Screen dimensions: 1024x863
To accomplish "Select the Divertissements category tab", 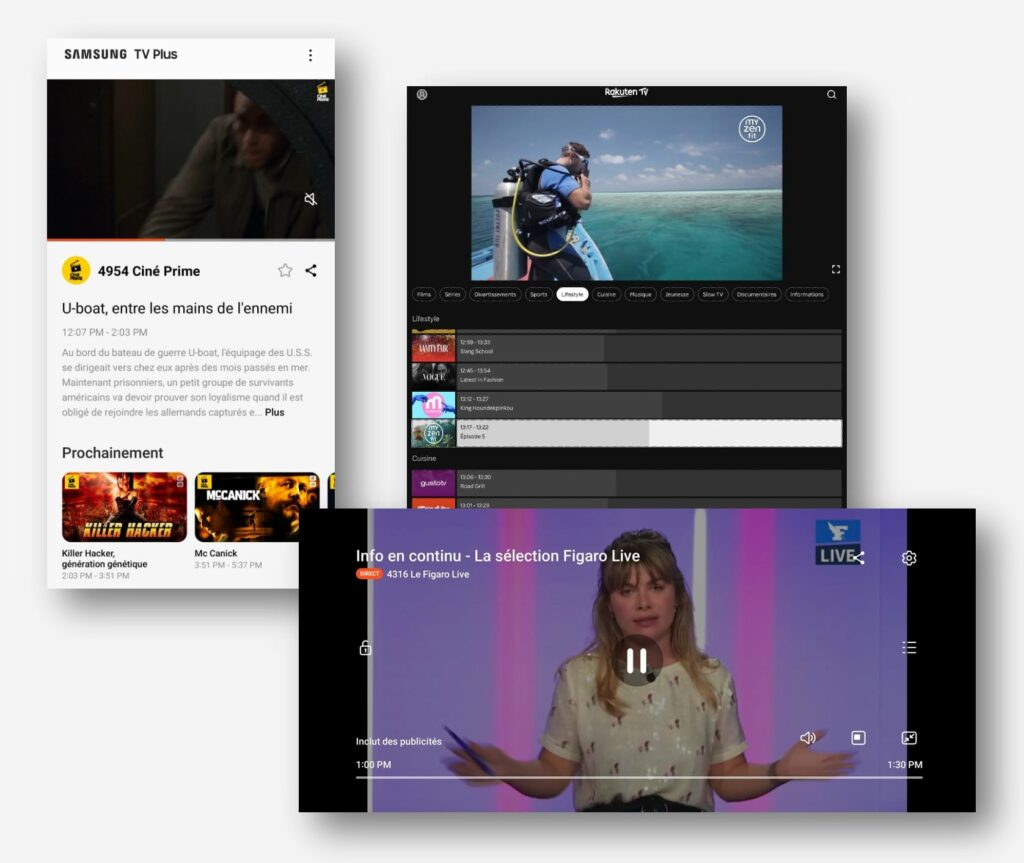I will pos(495,295).
